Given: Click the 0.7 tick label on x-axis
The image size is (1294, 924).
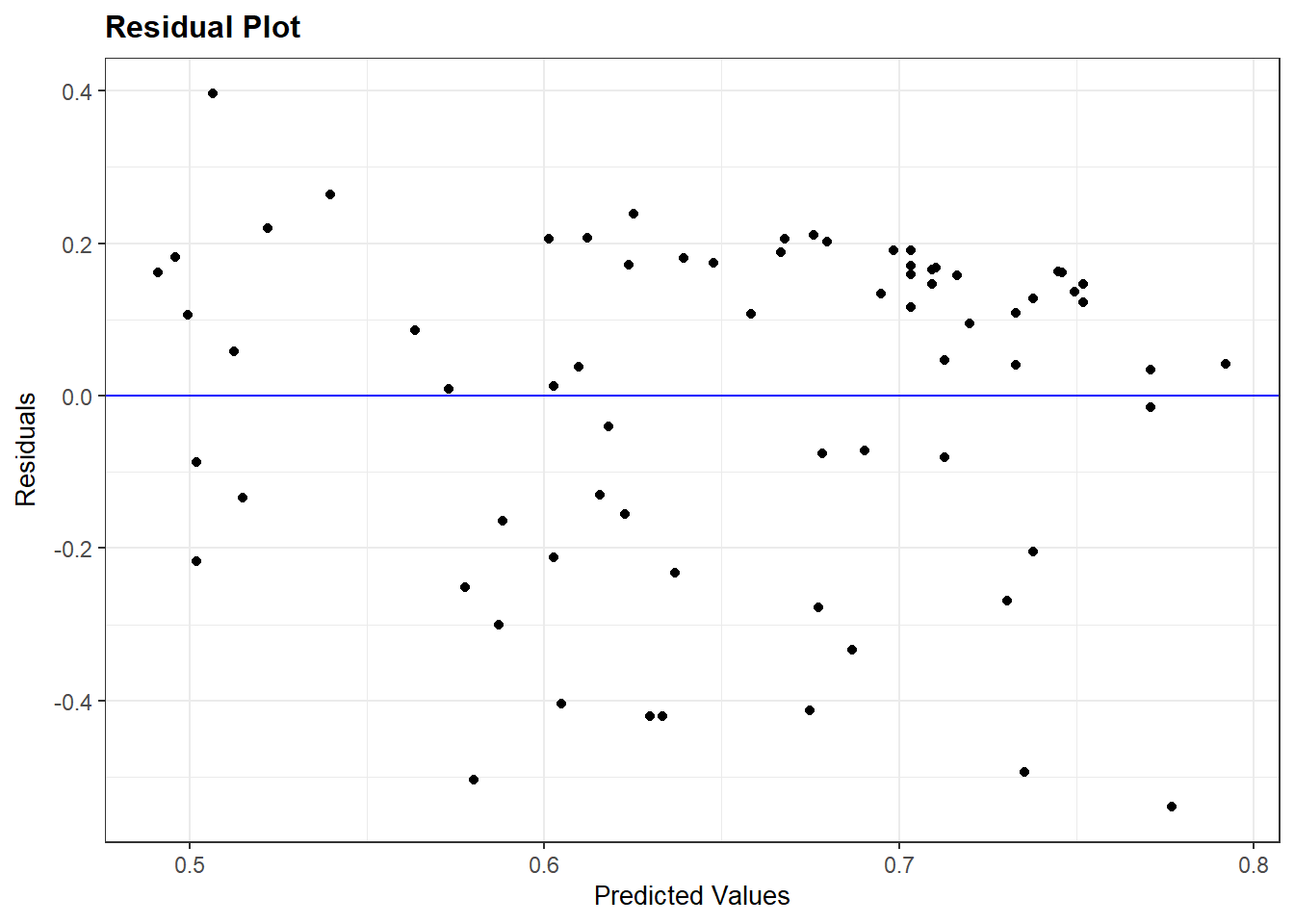Looking at the screenshot, I should click(x=898, y=866).
